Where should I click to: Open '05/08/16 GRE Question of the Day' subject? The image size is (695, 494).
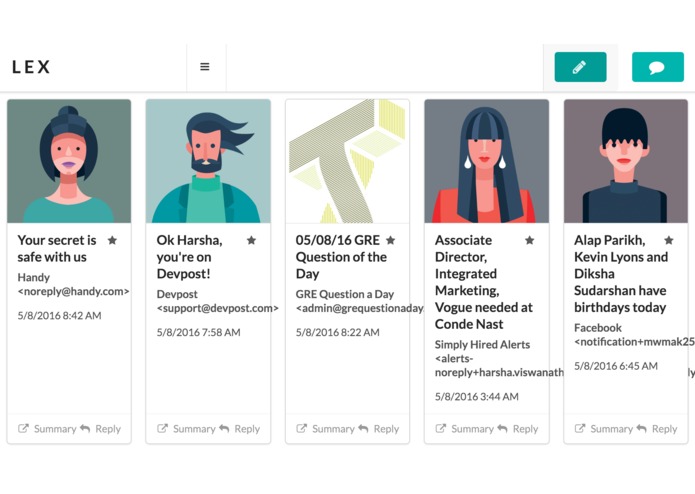click(341, 257)
